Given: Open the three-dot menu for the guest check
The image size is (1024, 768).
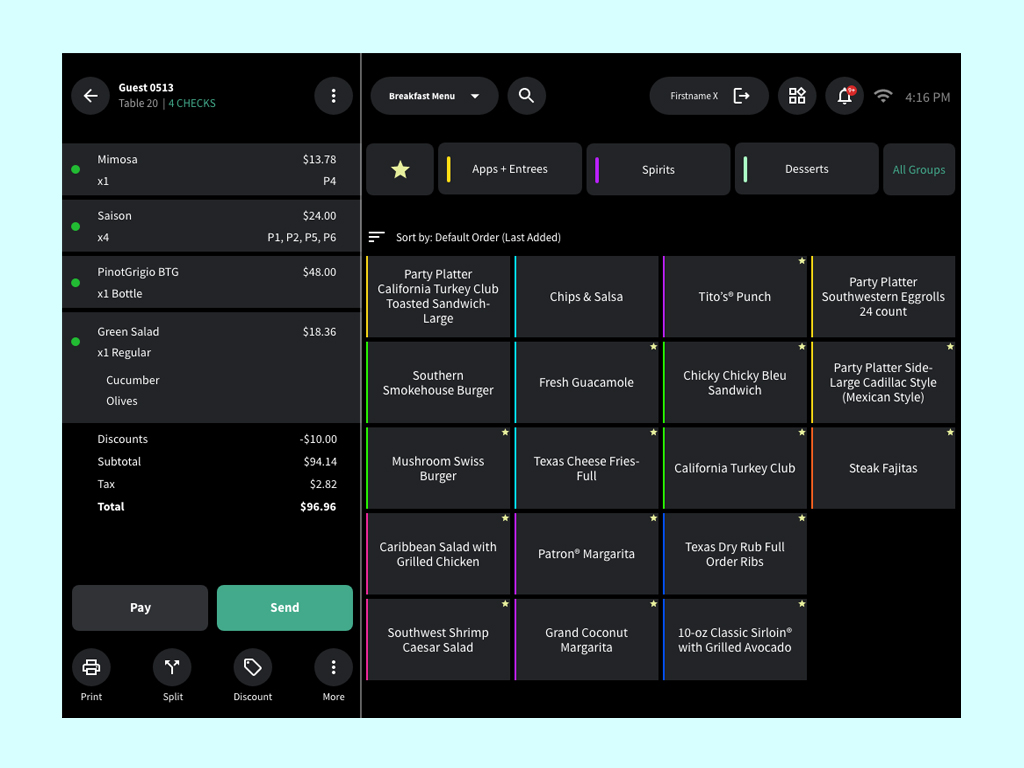Looking at the screenshot, I should point(333,96).
